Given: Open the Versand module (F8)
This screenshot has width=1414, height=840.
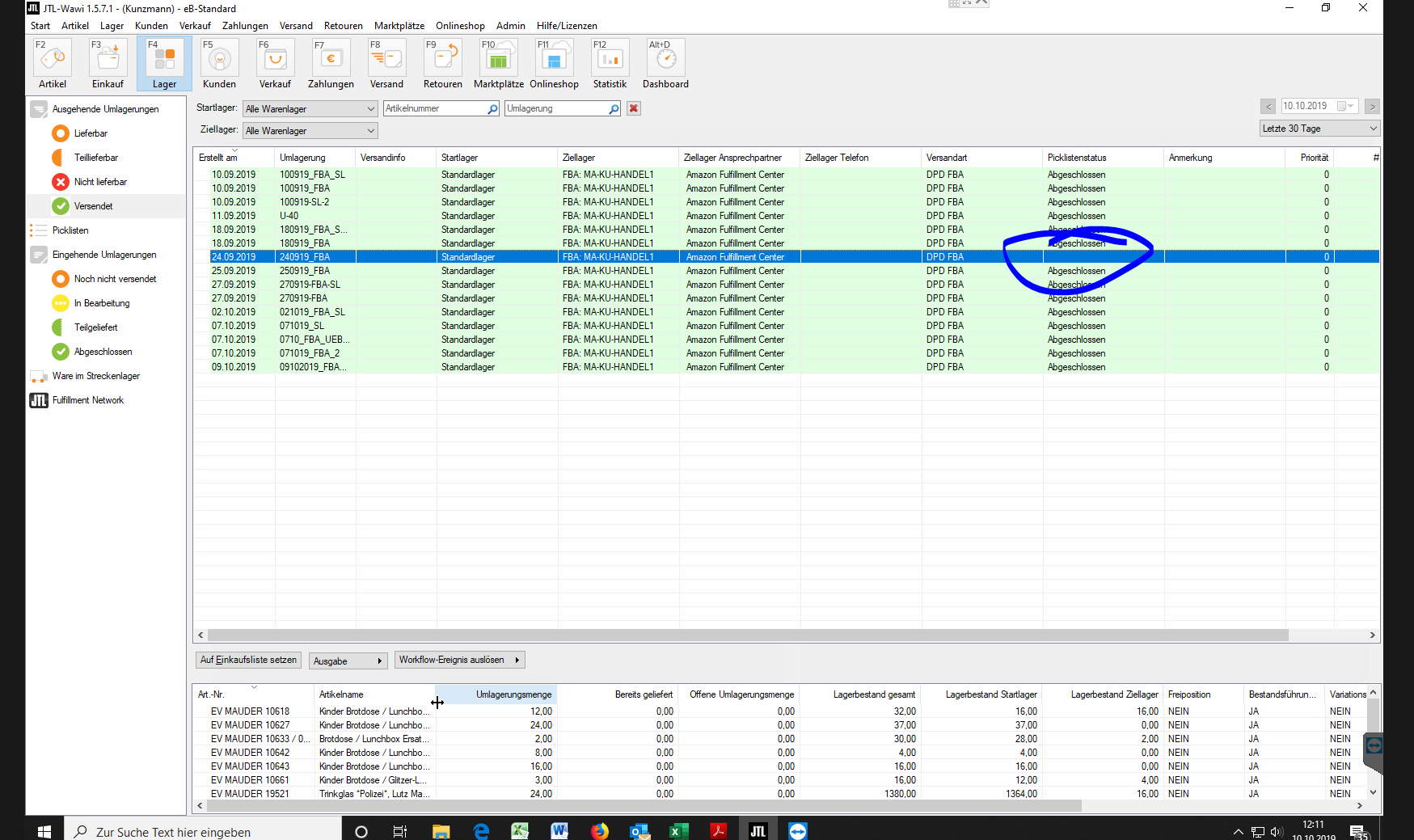Looking at the screenshot, I should point(386,64).
